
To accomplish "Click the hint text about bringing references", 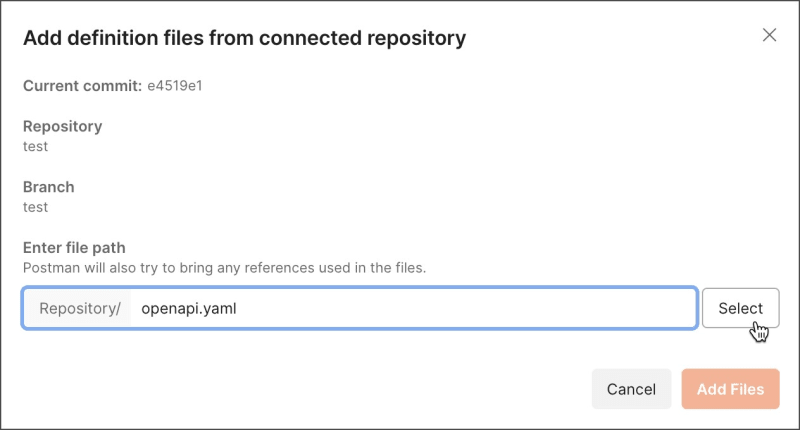I will [224, 267].
